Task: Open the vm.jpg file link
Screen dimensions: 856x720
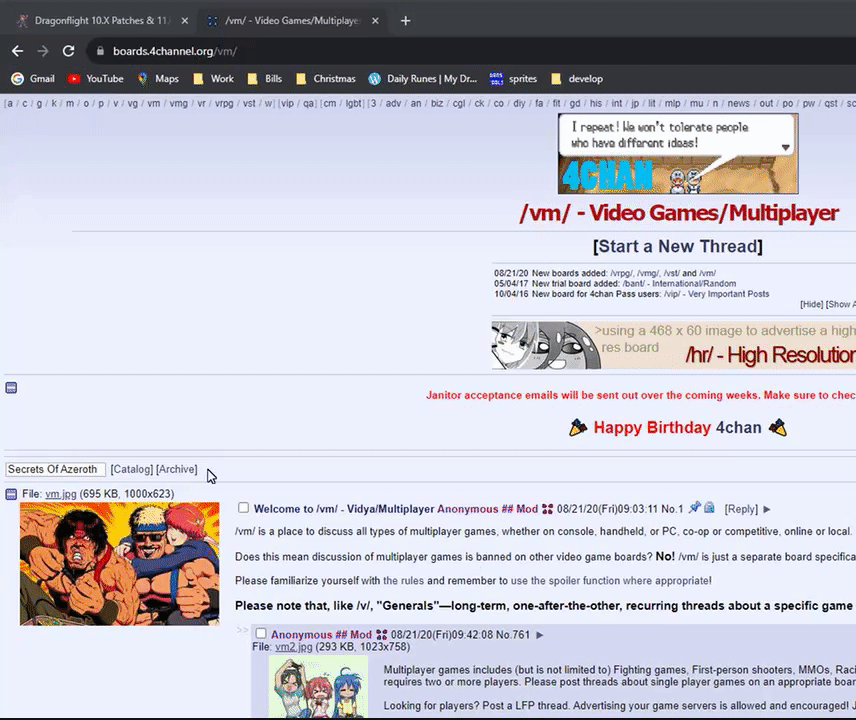Action: click(61, 494)
